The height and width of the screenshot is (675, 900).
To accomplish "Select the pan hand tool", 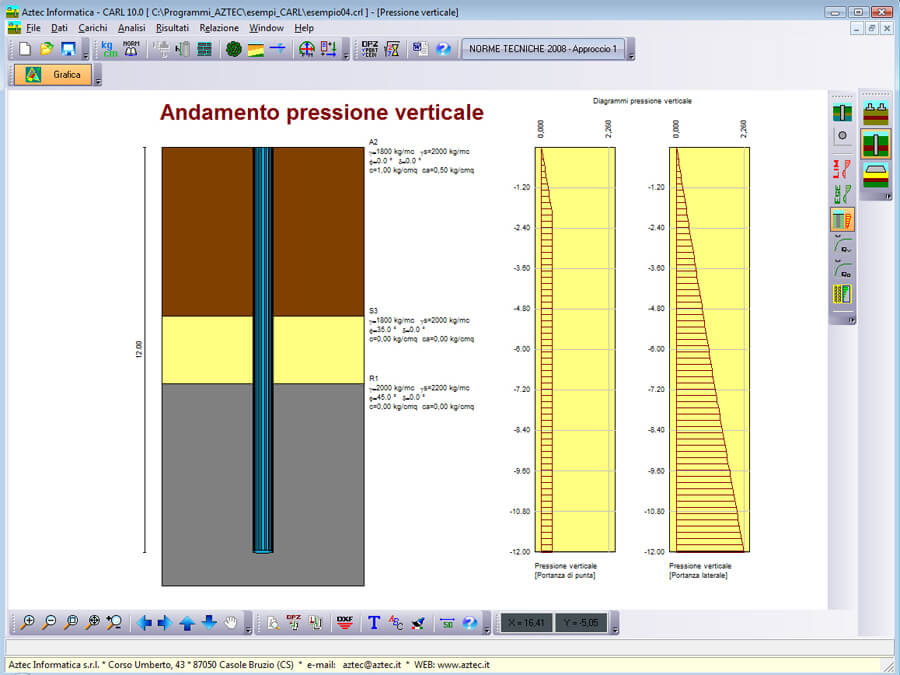I will [x=231, y=622].
